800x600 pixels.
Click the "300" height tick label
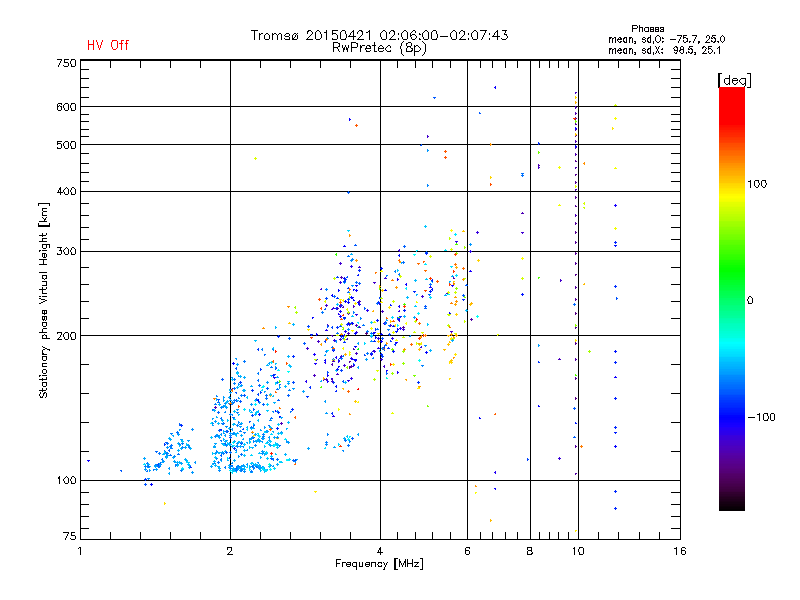(66, 251)
